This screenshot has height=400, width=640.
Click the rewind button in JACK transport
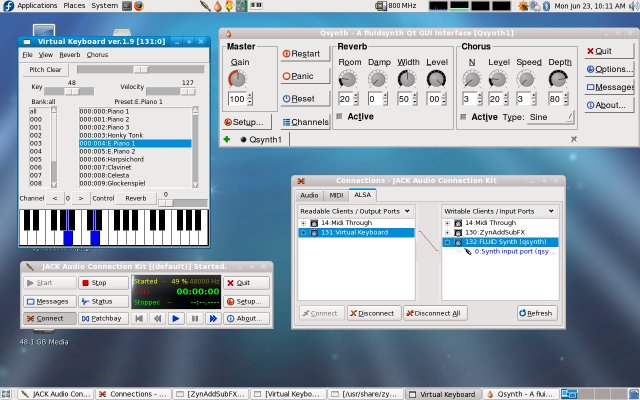158,318
